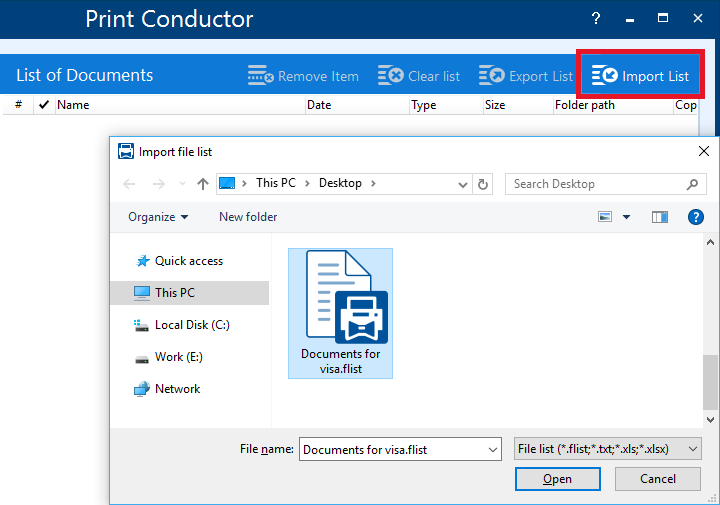Expand address bar path history dropdown
Image resolution: width=720 pixels, height=505 pixels.
(x=462, y=184)
